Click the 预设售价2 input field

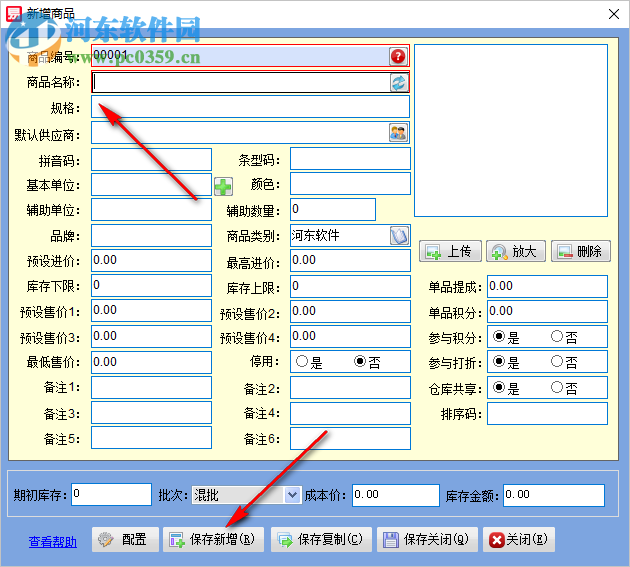tap(350, 311)
